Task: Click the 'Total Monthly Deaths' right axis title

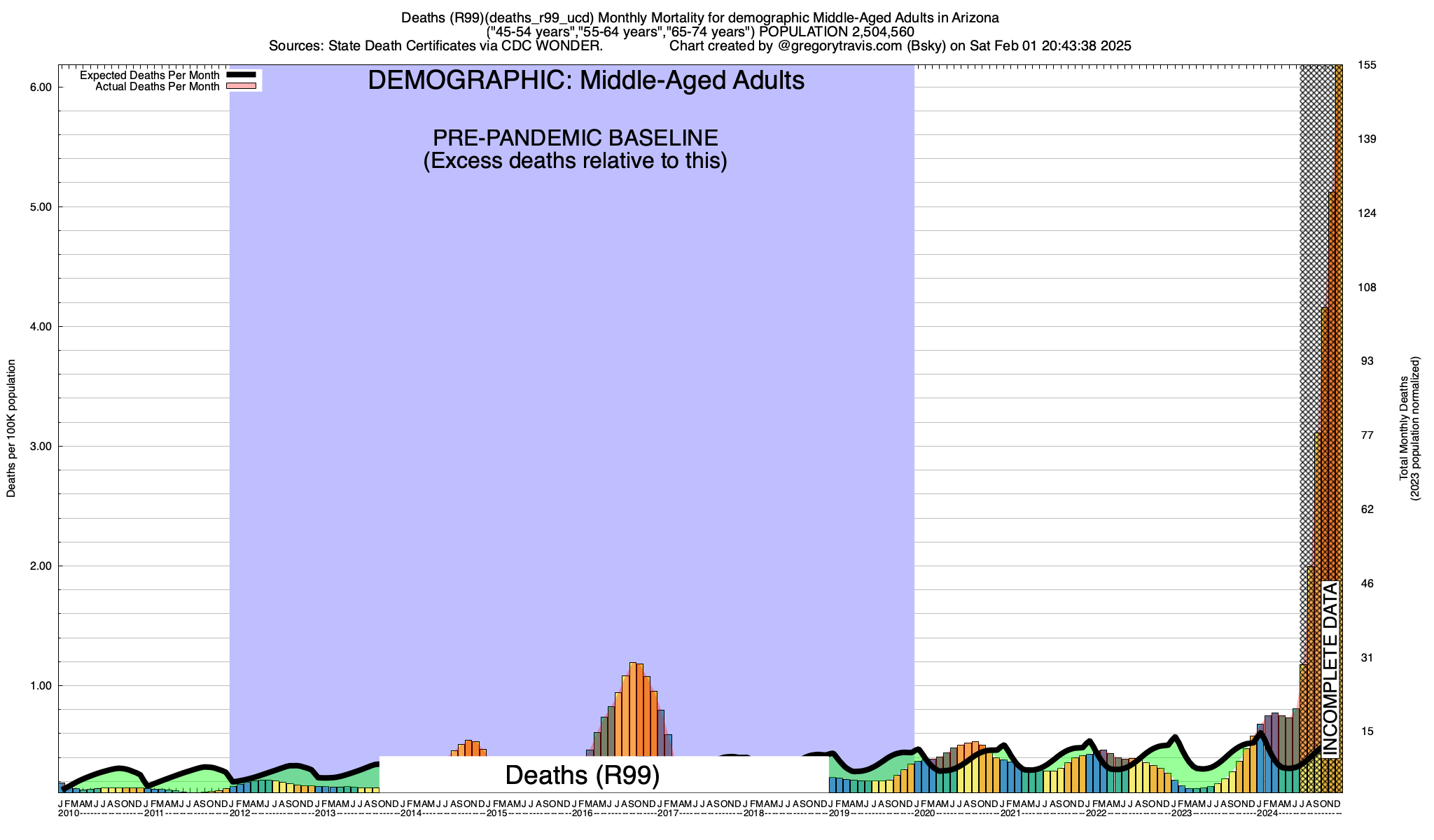Action: click(x=1404, y=428)
